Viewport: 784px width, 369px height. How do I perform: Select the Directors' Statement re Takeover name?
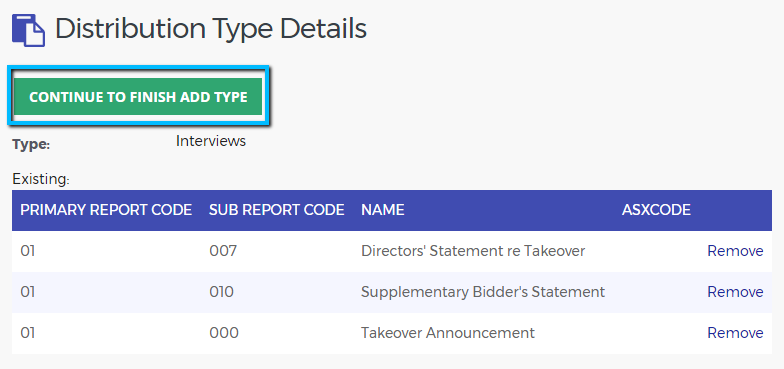(473, 250)
